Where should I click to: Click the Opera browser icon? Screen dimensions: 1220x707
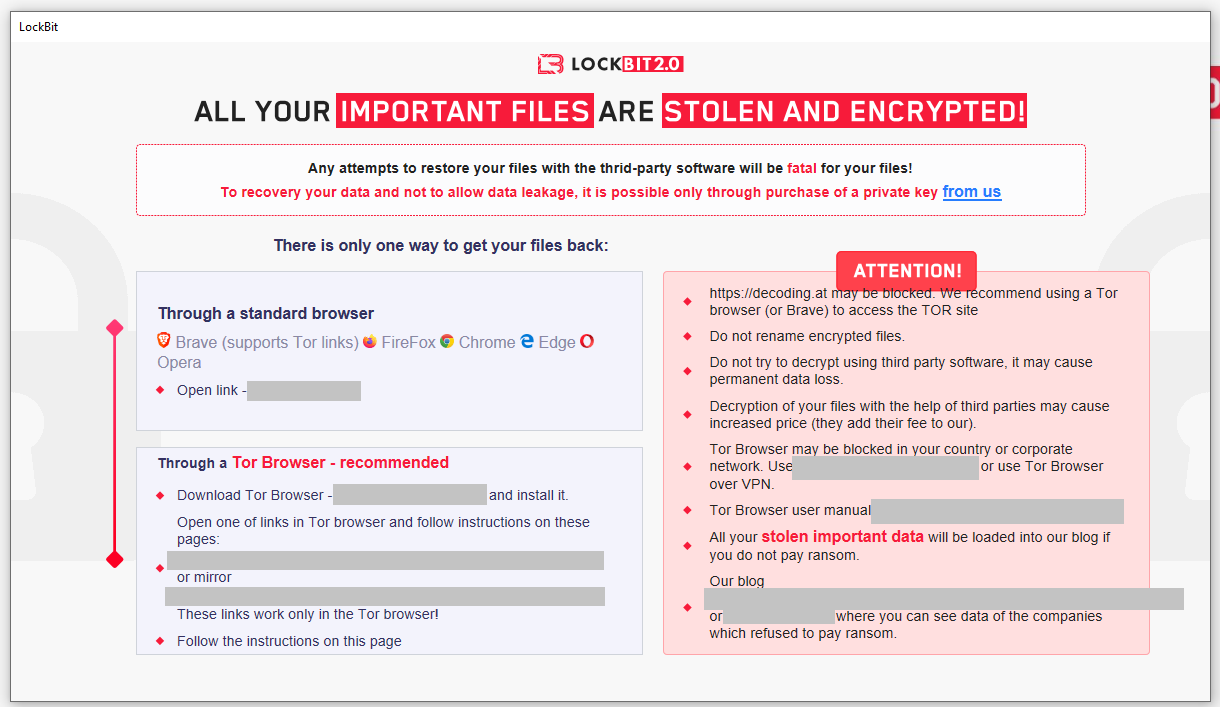pyautogui.click(x=587, y=342)
